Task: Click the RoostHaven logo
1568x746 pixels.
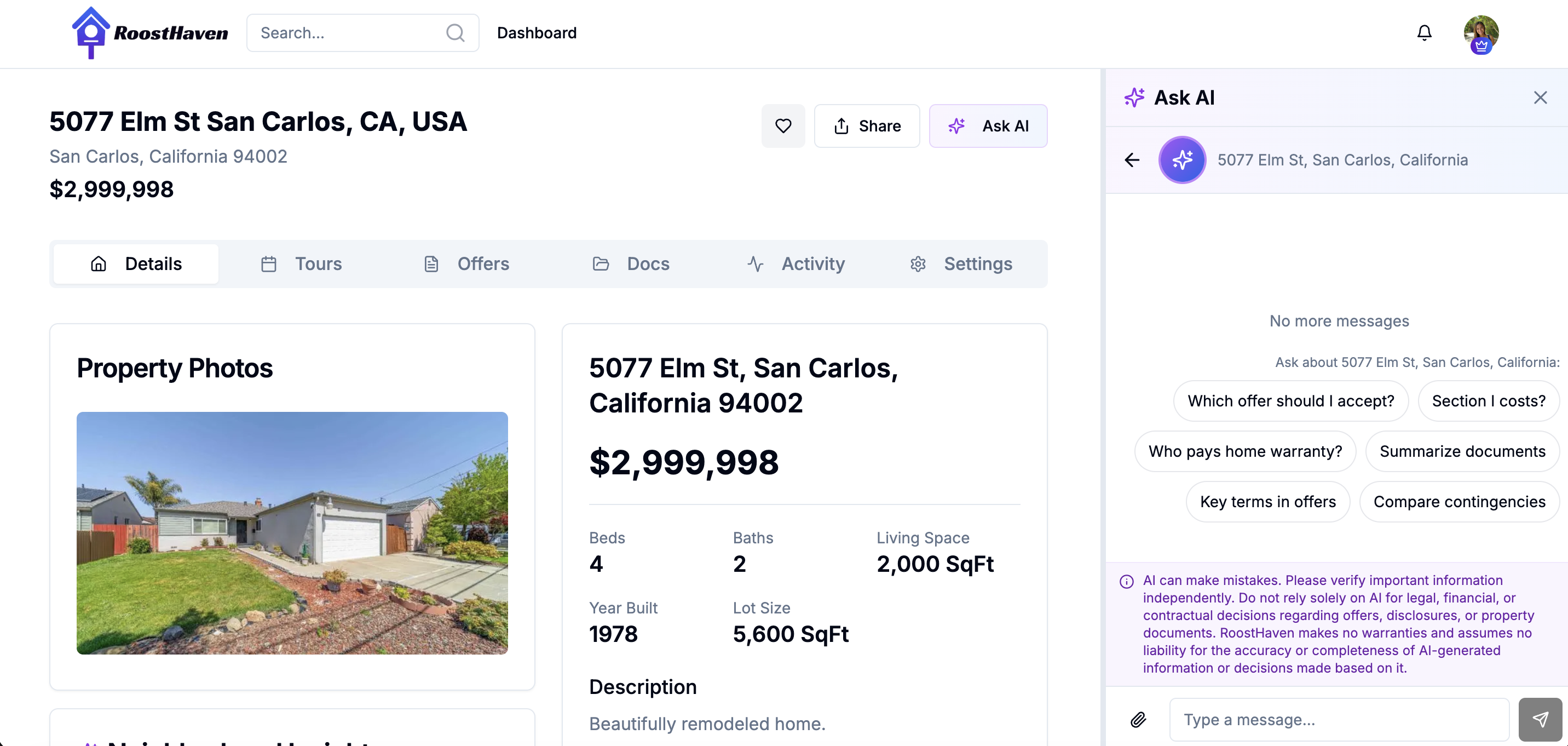Action: (148, 33)
